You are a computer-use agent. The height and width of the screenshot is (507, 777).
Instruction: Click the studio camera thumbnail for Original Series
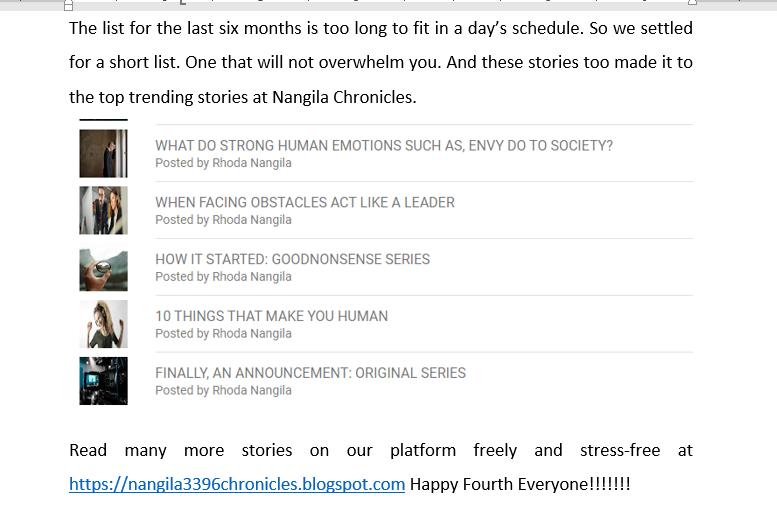(103, 381)
